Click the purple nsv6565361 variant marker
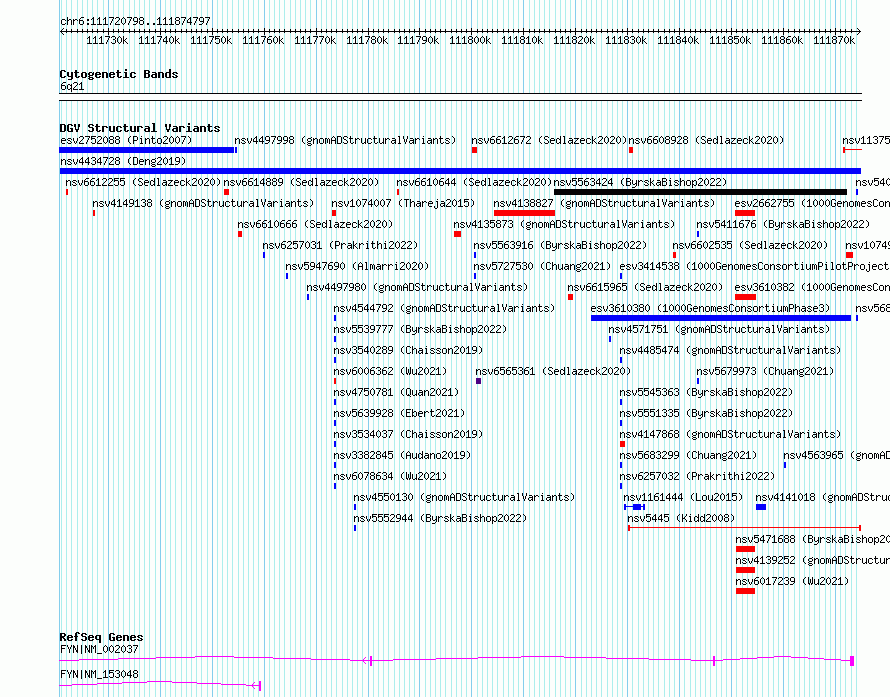 click(x=478, y=381)
